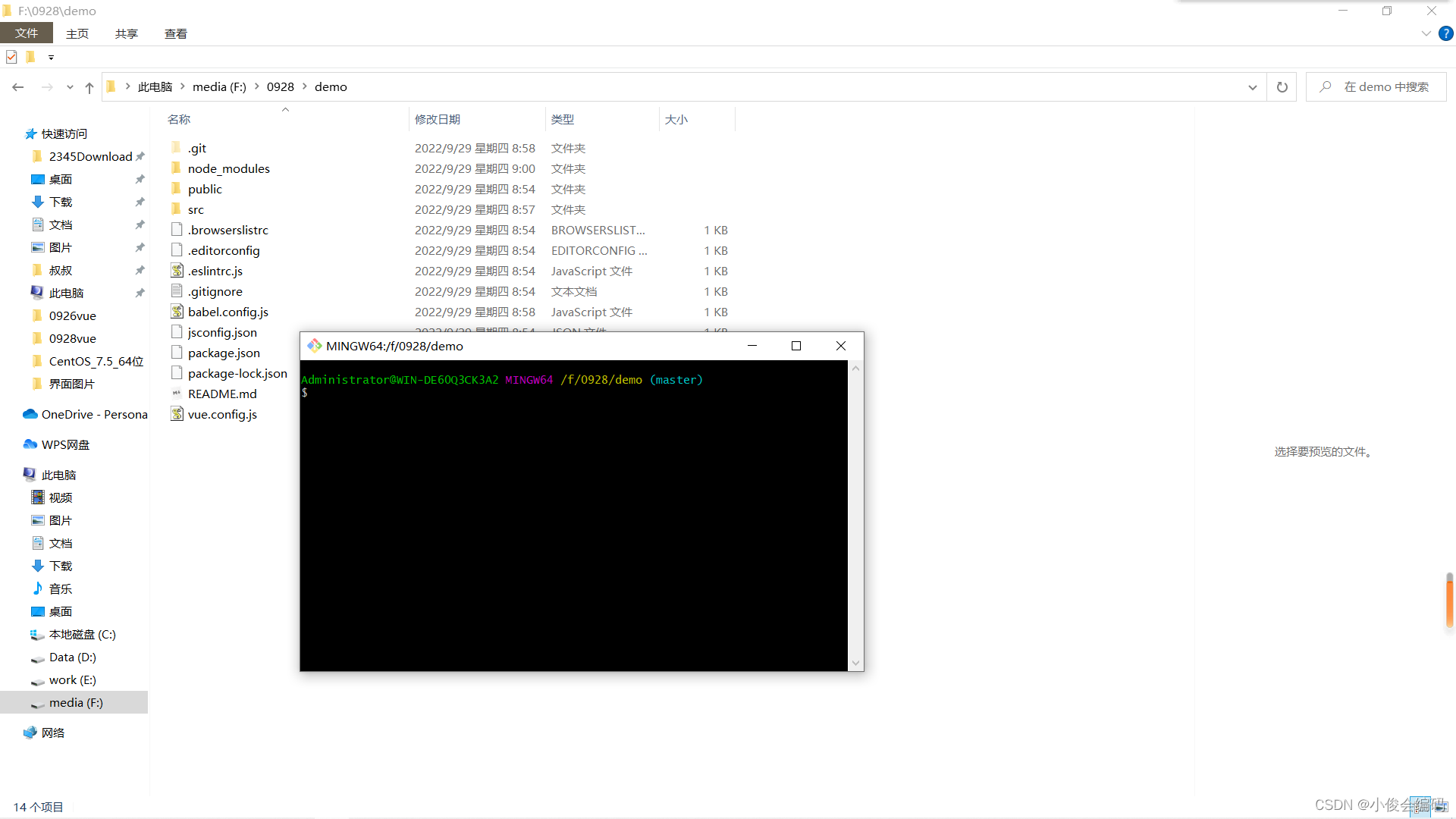The width and height of the screenshot is (1456, 819).
Task: Switch to the 主页 ribbon tab
Action: click(x=77, y=33)
